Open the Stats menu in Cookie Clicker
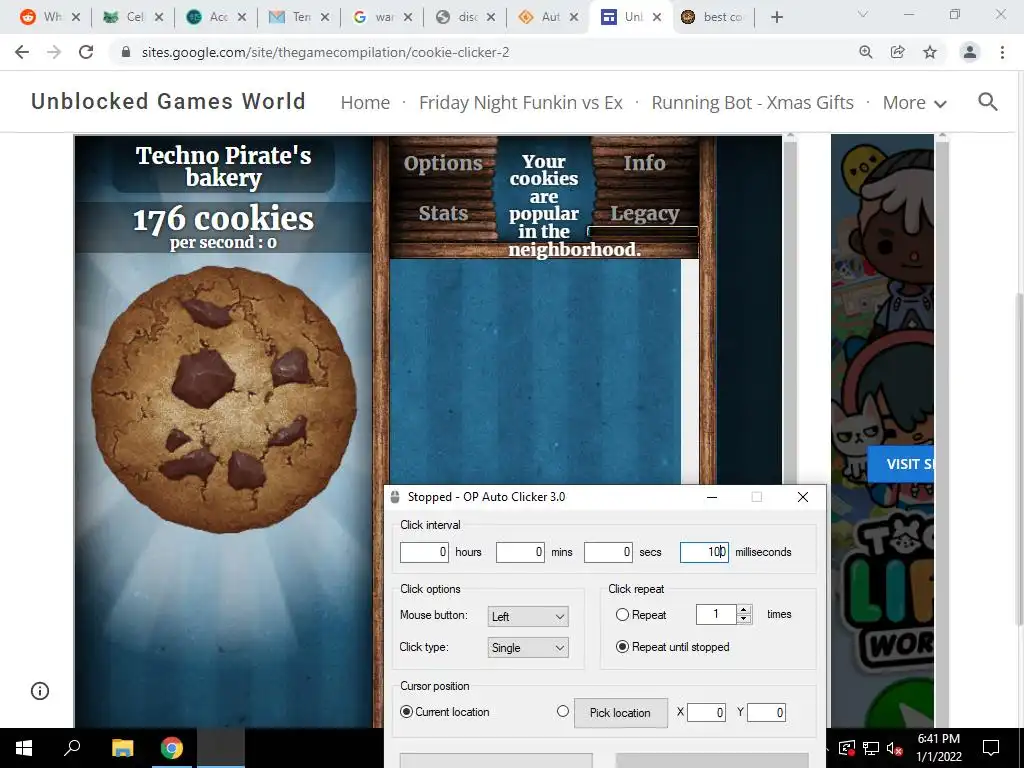 click(x=443, y=213)
